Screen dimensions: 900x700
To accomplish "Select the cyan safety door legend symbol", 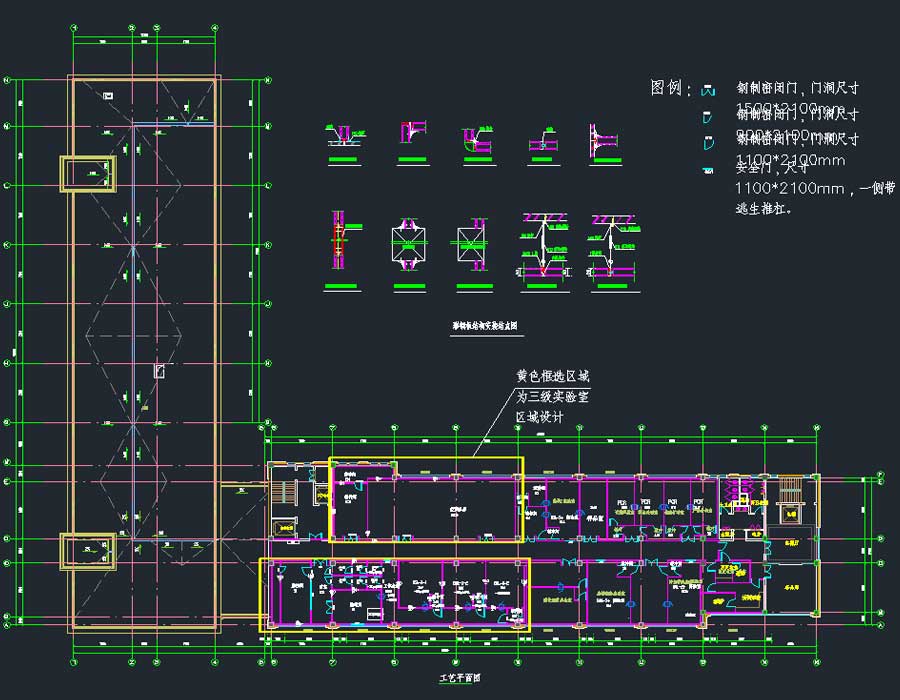I will coord(707,171).
